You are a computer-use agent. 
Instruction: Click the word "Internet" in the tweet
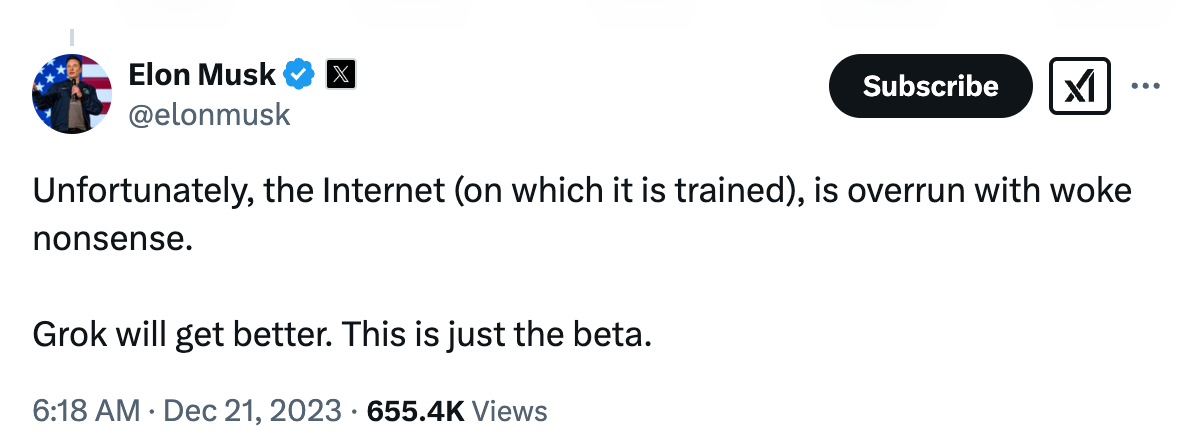click(383, 191)
